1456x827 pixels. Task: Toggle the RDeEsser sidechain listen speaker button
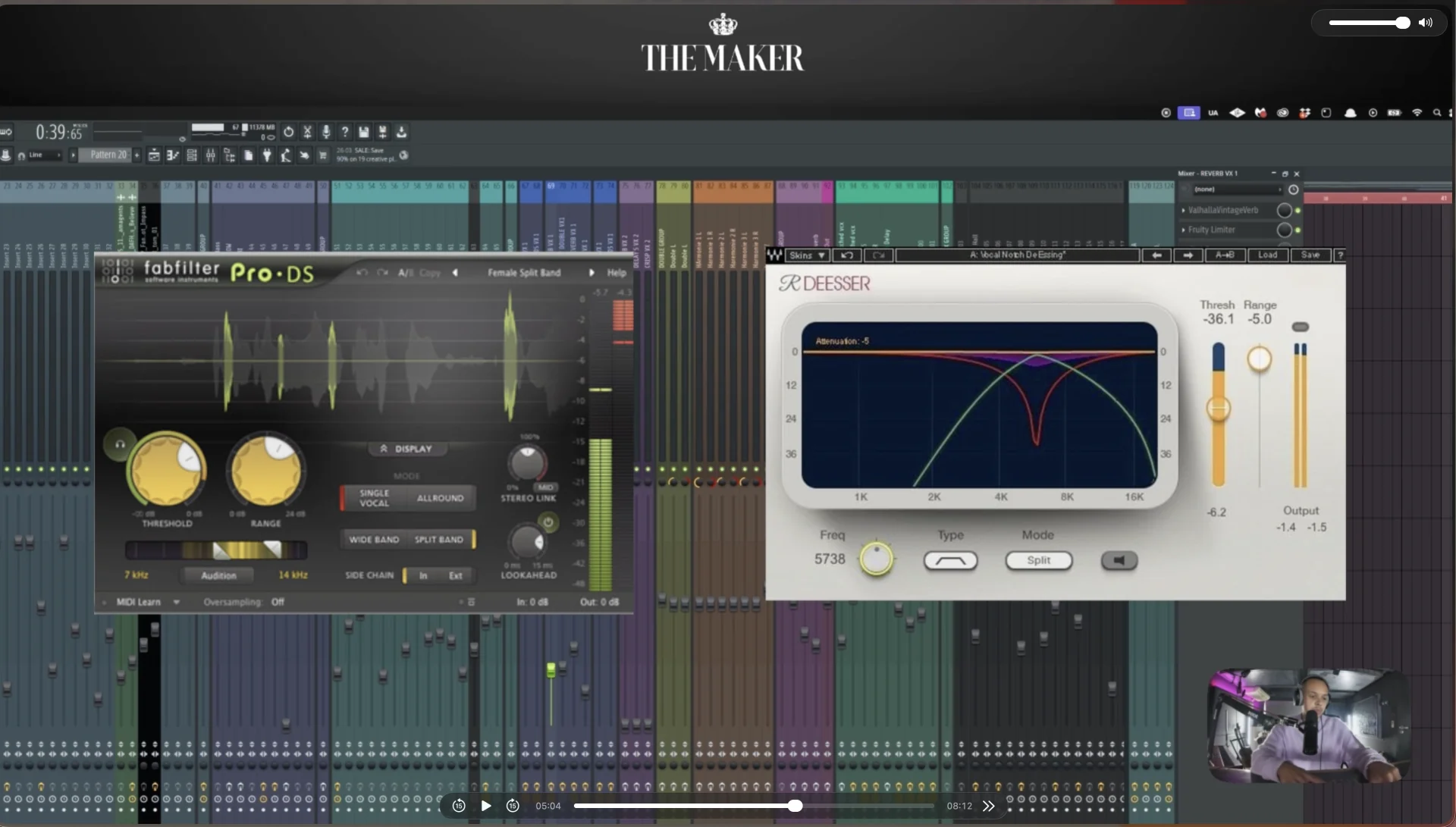point(1119,561)
